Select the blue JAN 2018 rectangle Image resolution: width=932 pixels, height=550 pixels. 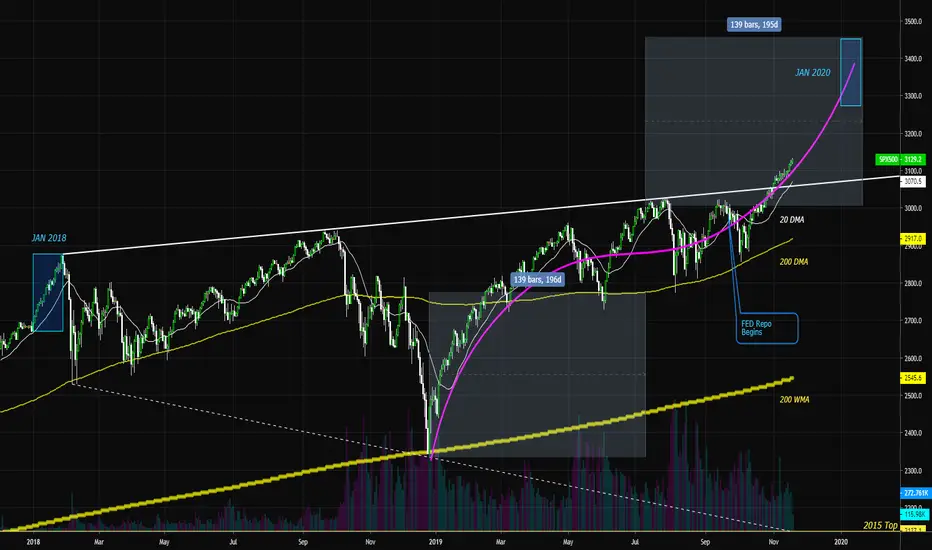point(48,293)
